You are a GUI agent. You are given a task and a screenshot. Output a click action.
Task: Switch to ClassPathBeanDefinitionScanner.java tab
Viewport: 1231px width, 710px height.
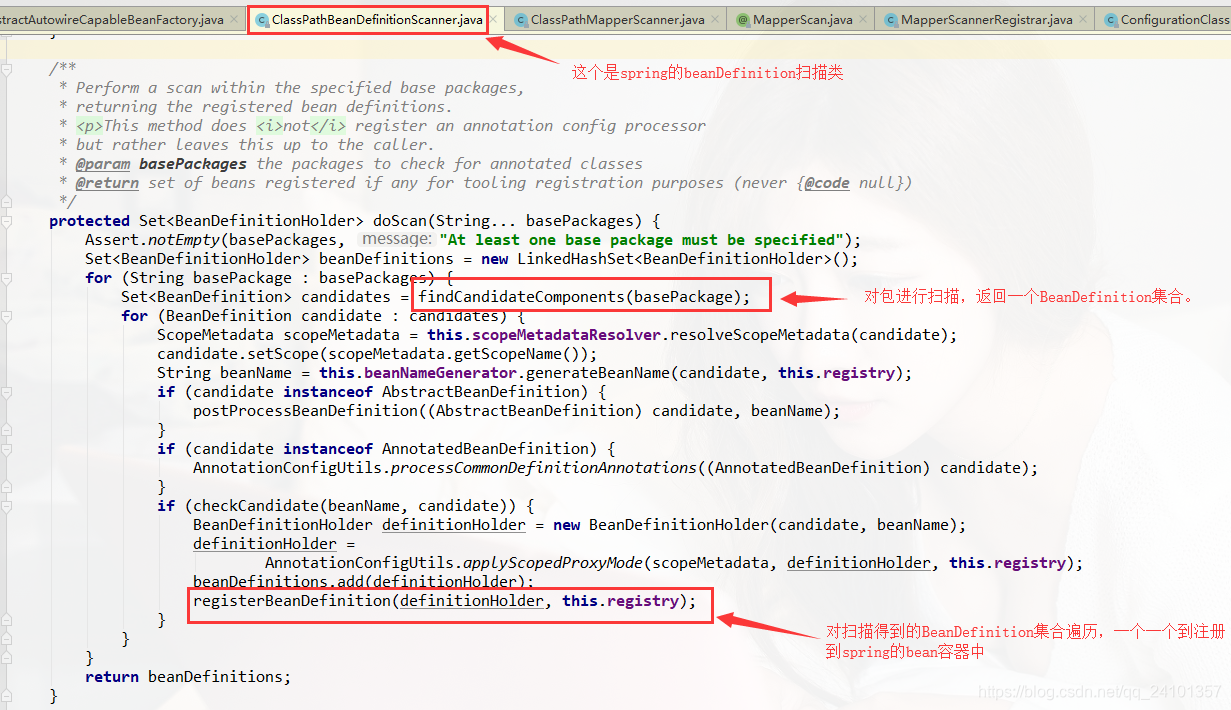378,20
